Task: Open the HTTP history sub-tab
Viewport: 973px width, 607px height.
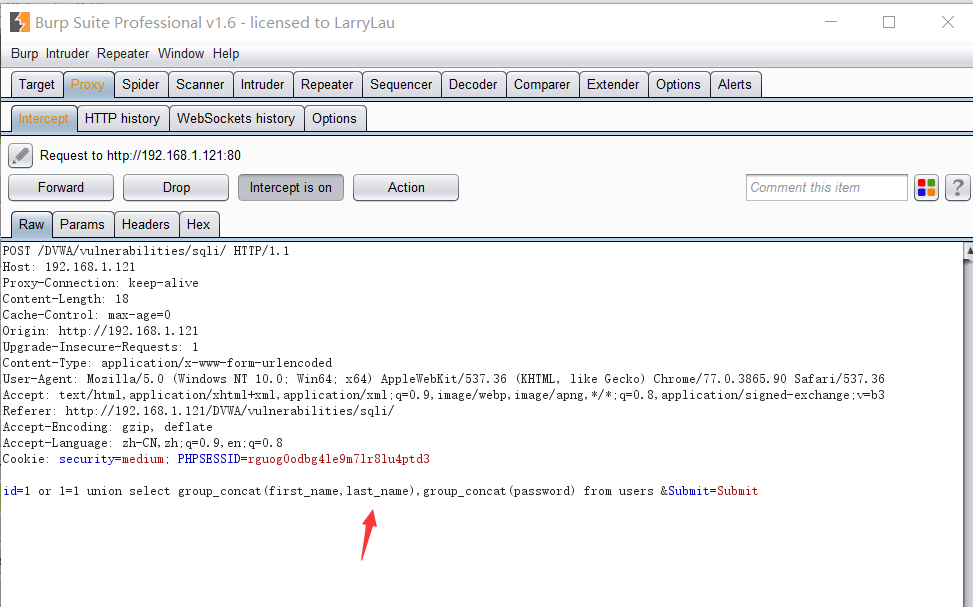Action: point(122,119)
